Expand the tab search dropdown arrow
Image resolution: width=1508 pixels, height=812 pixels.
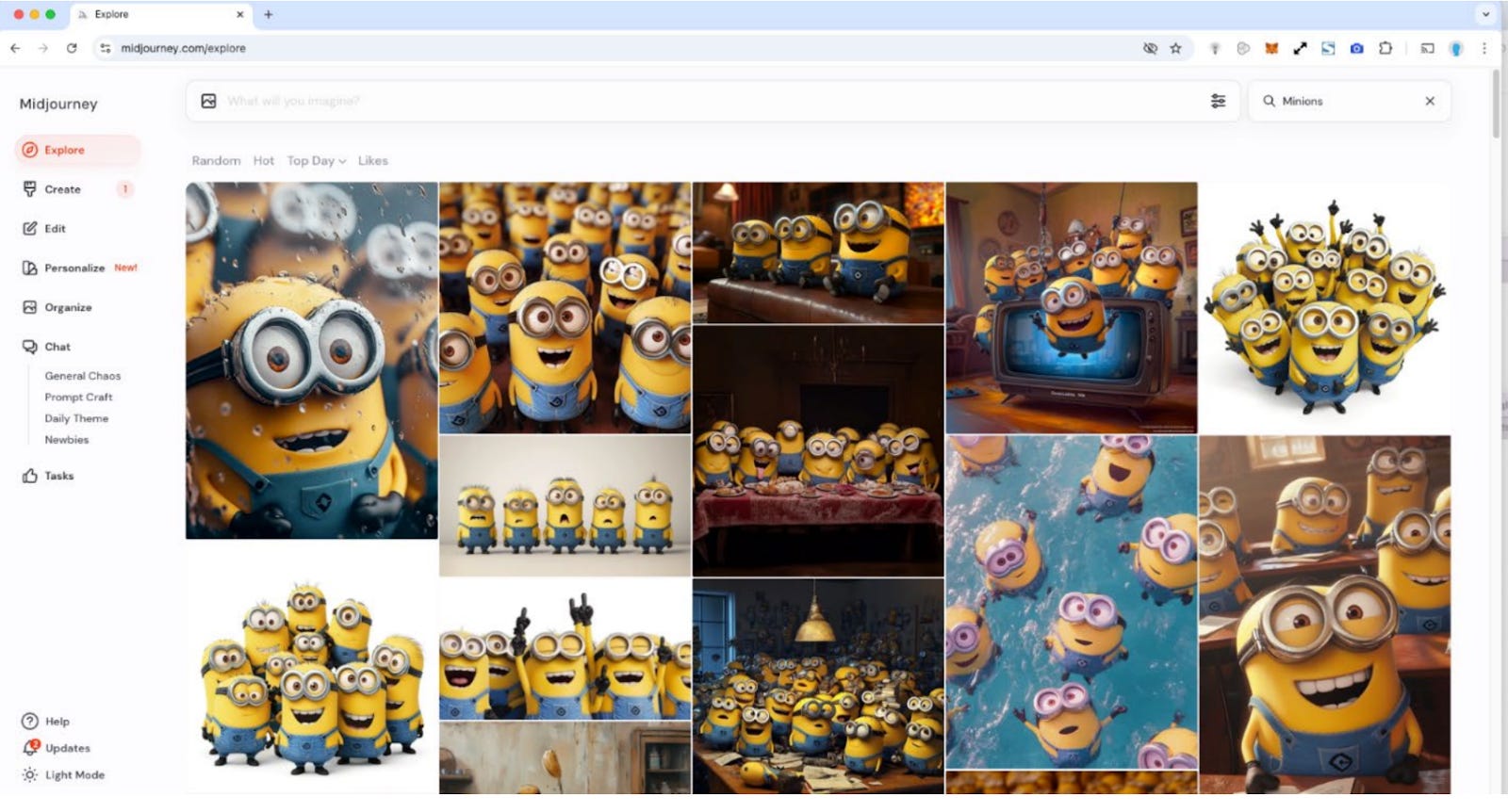coord(1485,14)
